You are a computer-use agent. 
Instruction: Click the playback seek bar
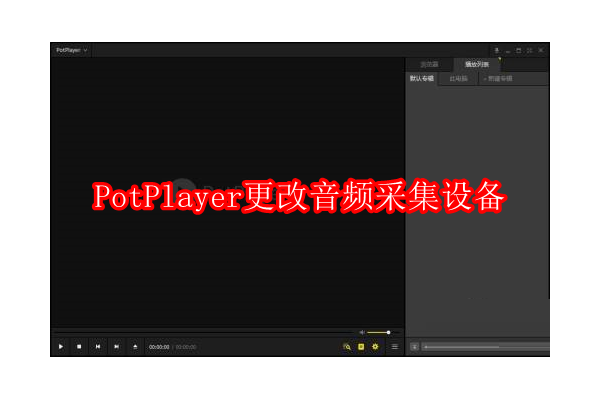pyautogui.click(x=205, y=330)
